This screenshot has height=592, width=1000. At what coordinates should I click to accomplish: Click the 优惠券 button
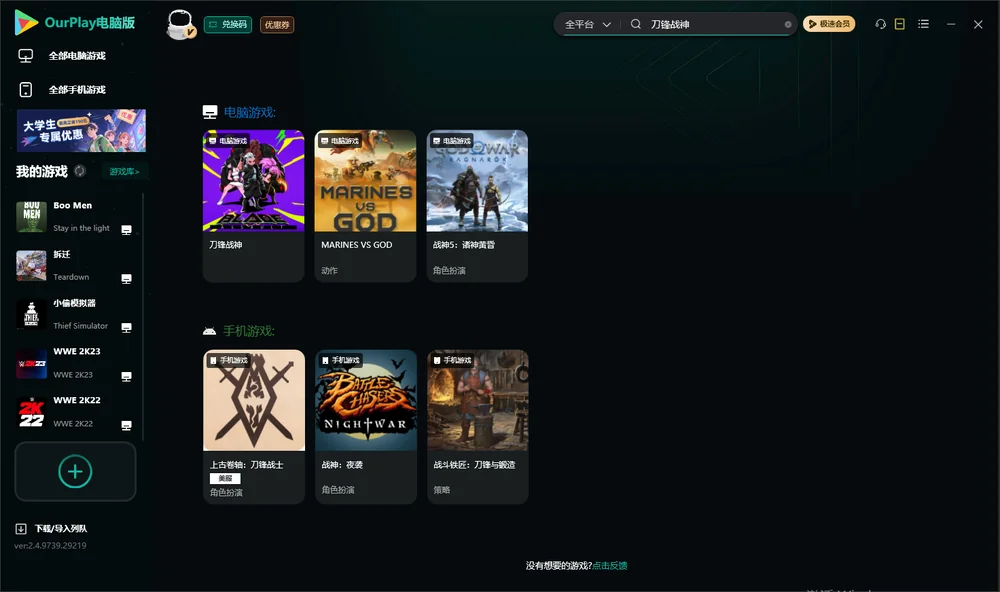277,25
